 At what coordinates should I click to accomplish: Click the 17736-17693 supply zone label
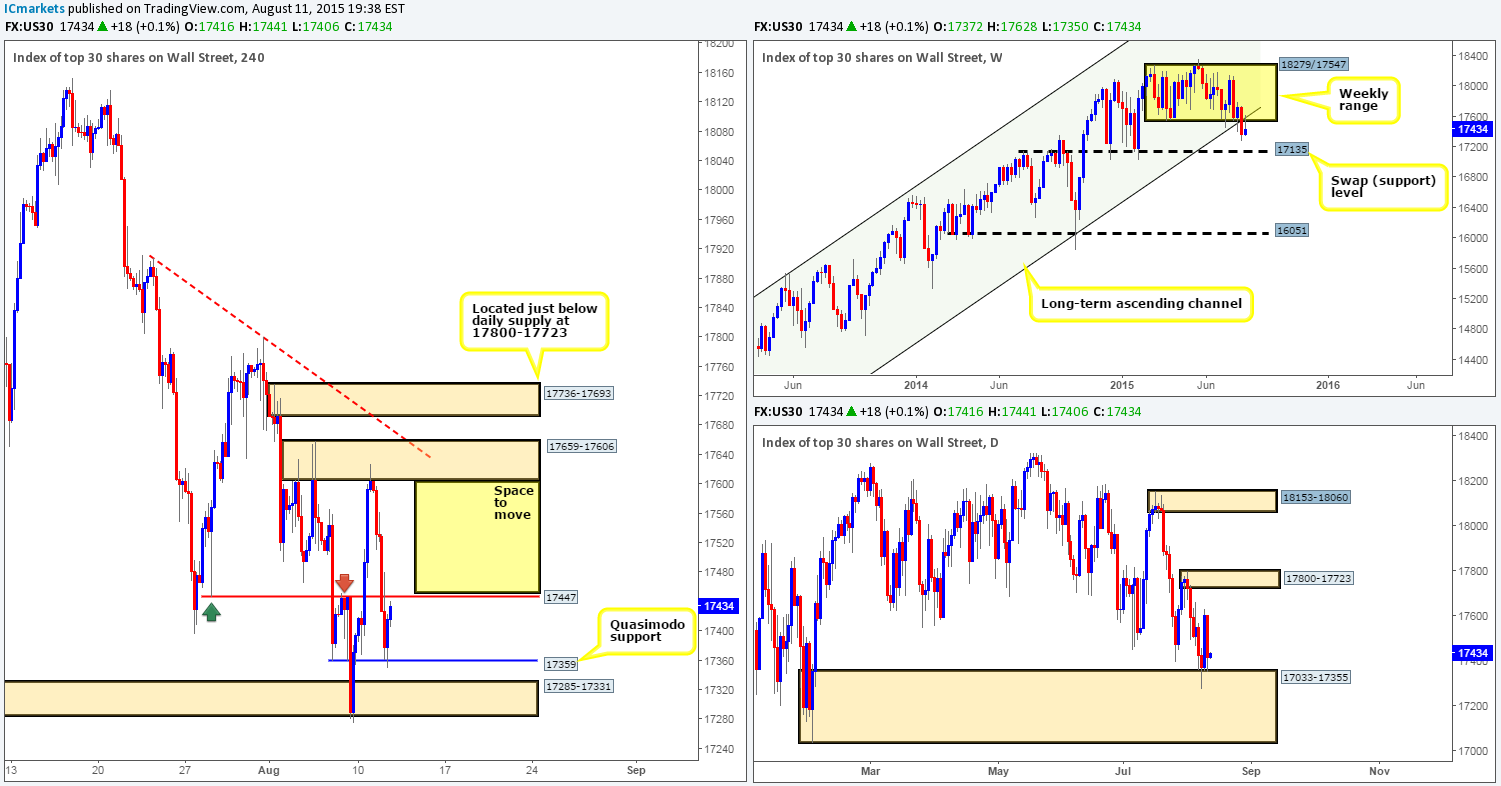coord(578,393)
